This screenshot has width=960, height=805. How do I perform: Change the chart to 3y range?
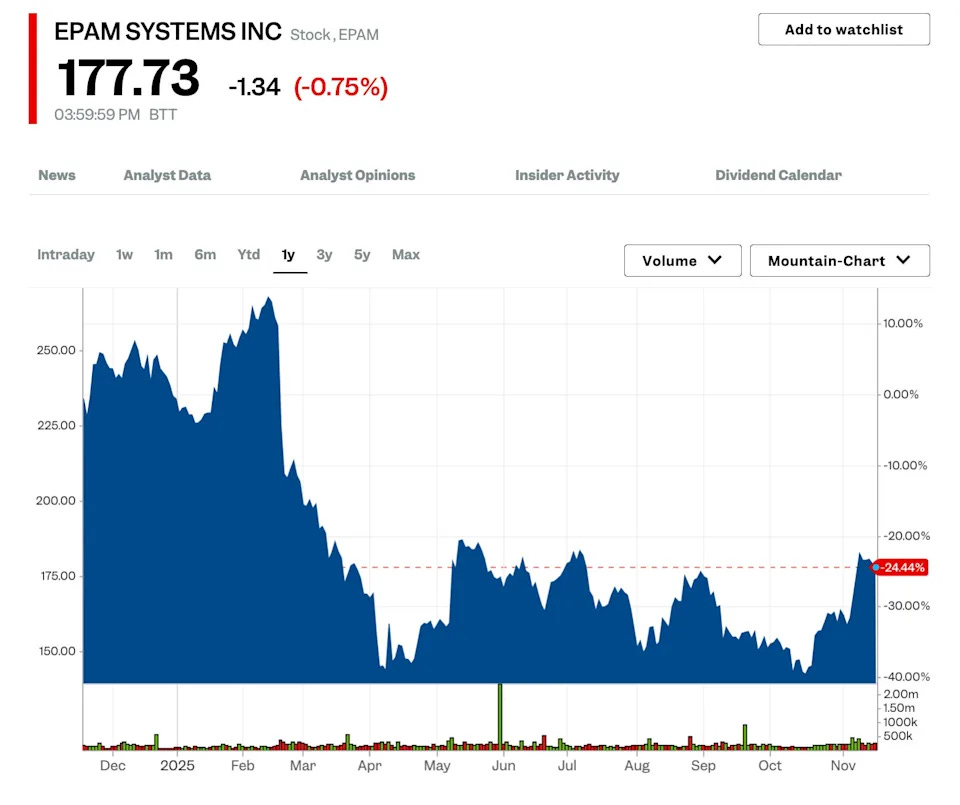point(324,255)
